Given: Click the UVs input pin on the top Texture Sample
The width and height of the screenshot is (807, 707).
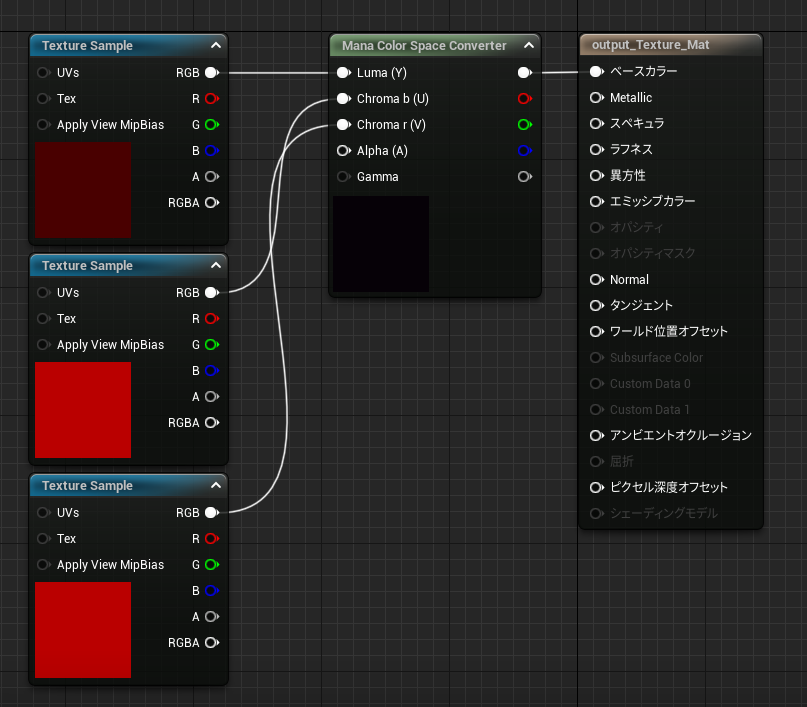Looking at the screenshot, I should tap(44, 73).
